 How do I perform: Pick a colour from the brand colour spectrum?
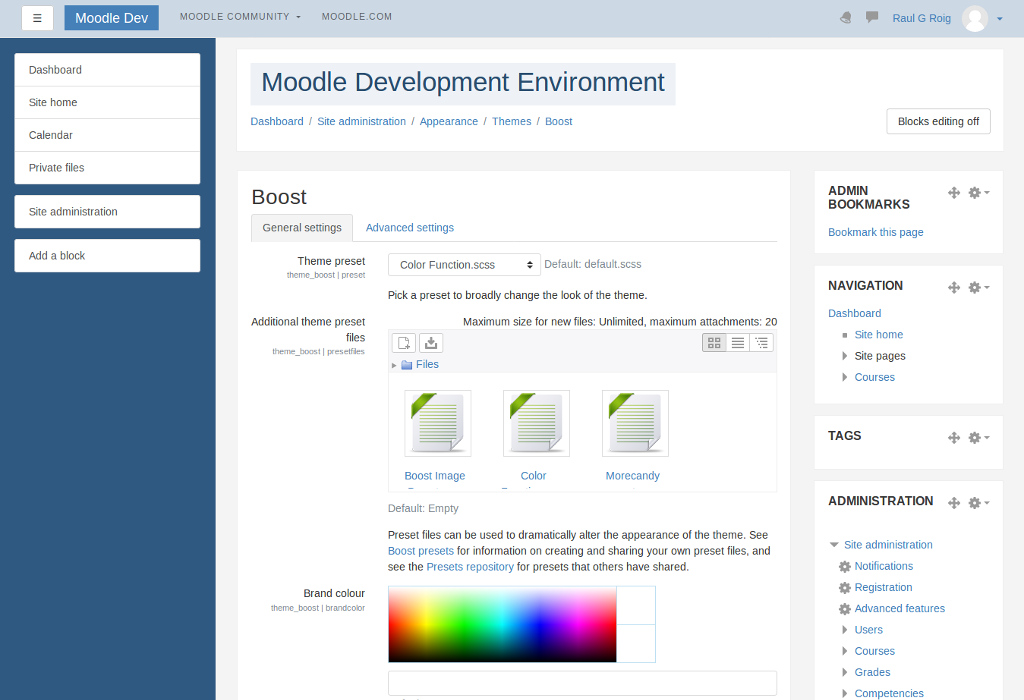tap(502, 624)
